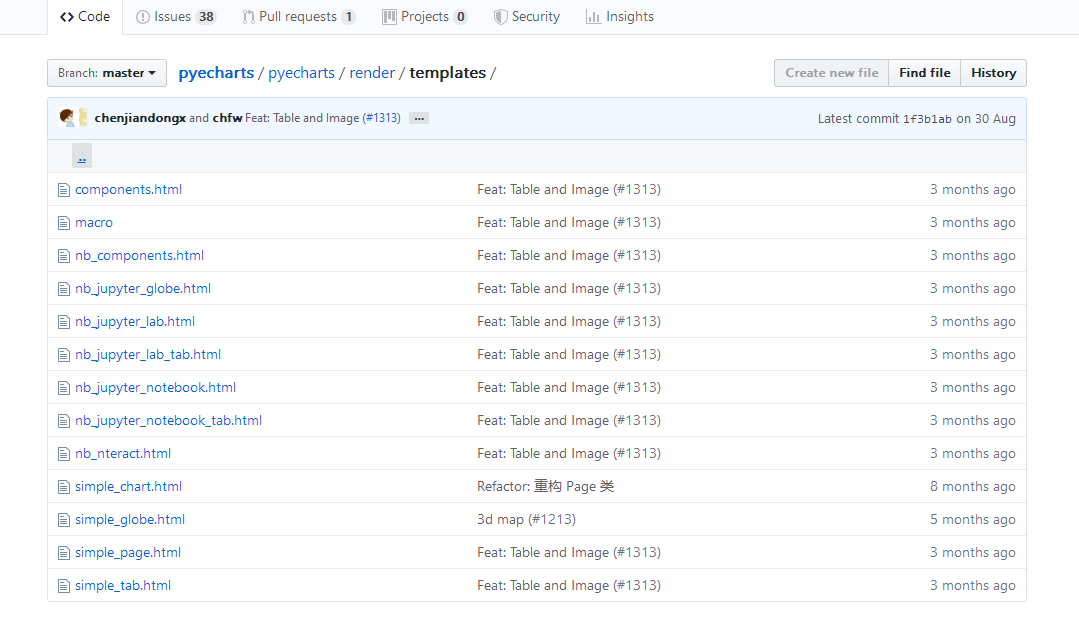Navigate to render folder in breadcrumb
The image size is (1079, 641).
click(x=372, y=73)
